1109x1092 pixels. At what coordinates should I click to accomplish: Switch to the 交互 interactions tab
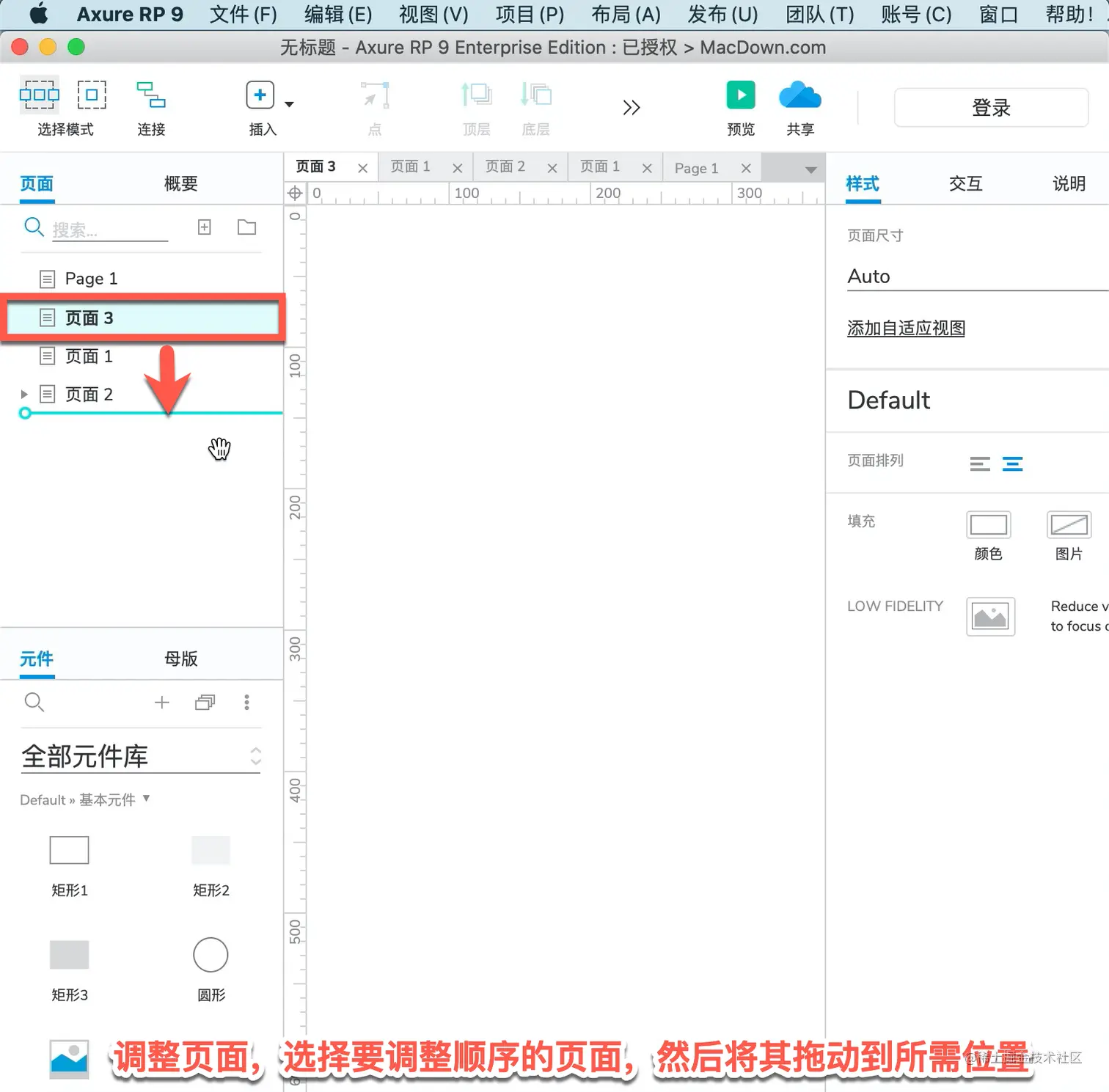tap(965, 183)
